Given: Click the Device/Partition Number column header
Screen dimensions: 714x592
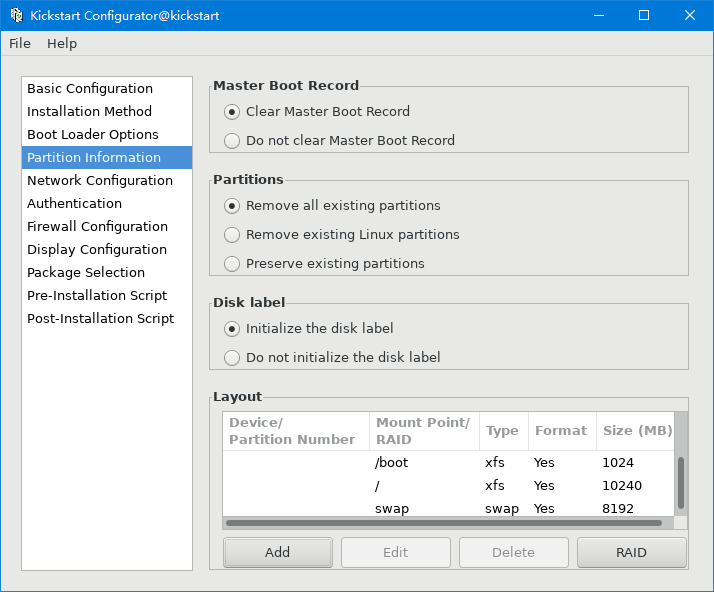Looking at the screenshot, I should coord(296,431).
